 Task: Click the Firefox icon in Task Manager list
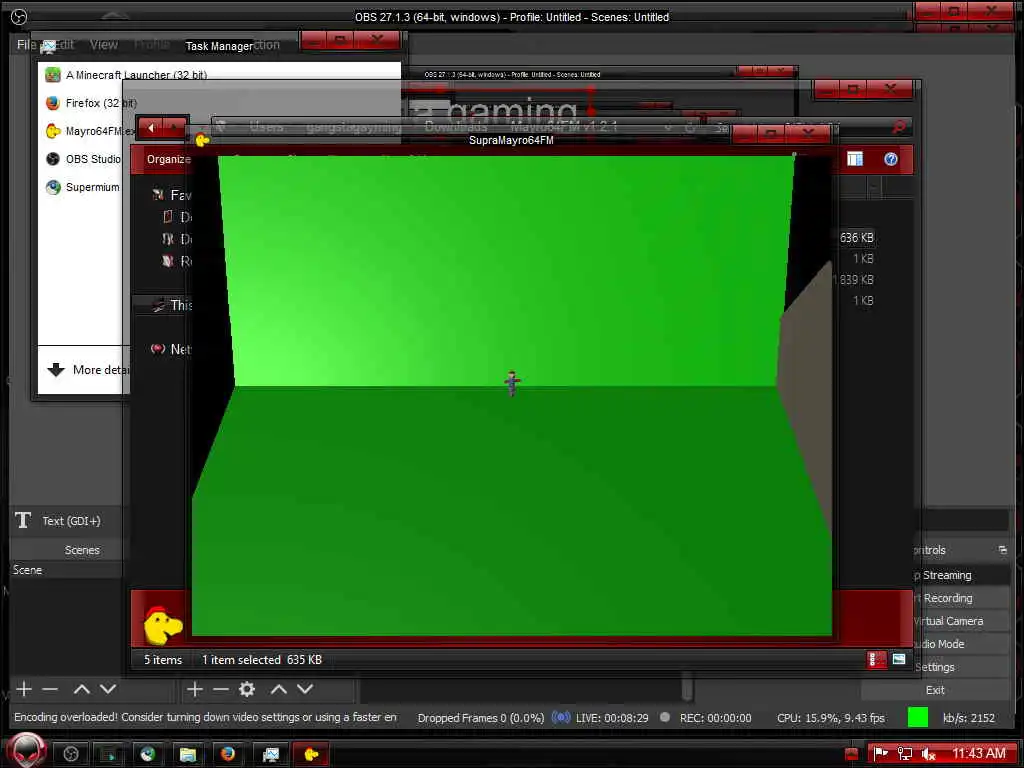click(53, 103)
